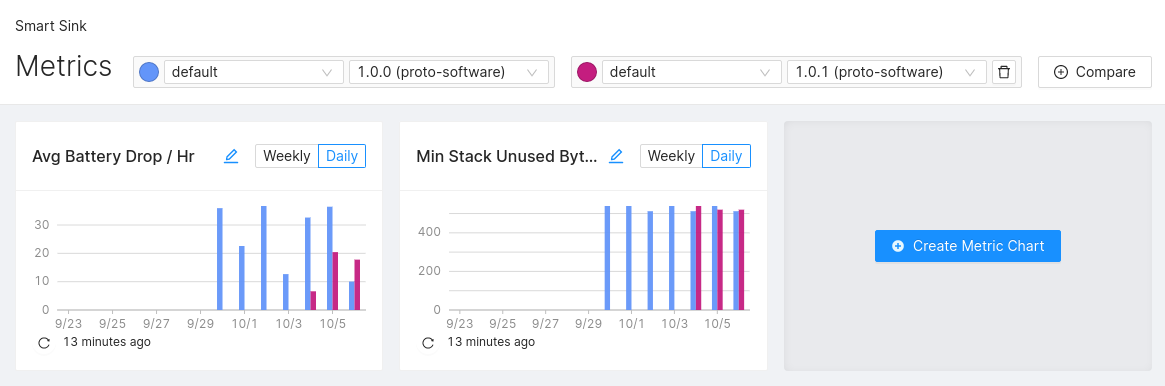This screenshot has height=386, width=1165.
Task: Click the plus icon in Compare button
Action: (x=1061, y=72)
